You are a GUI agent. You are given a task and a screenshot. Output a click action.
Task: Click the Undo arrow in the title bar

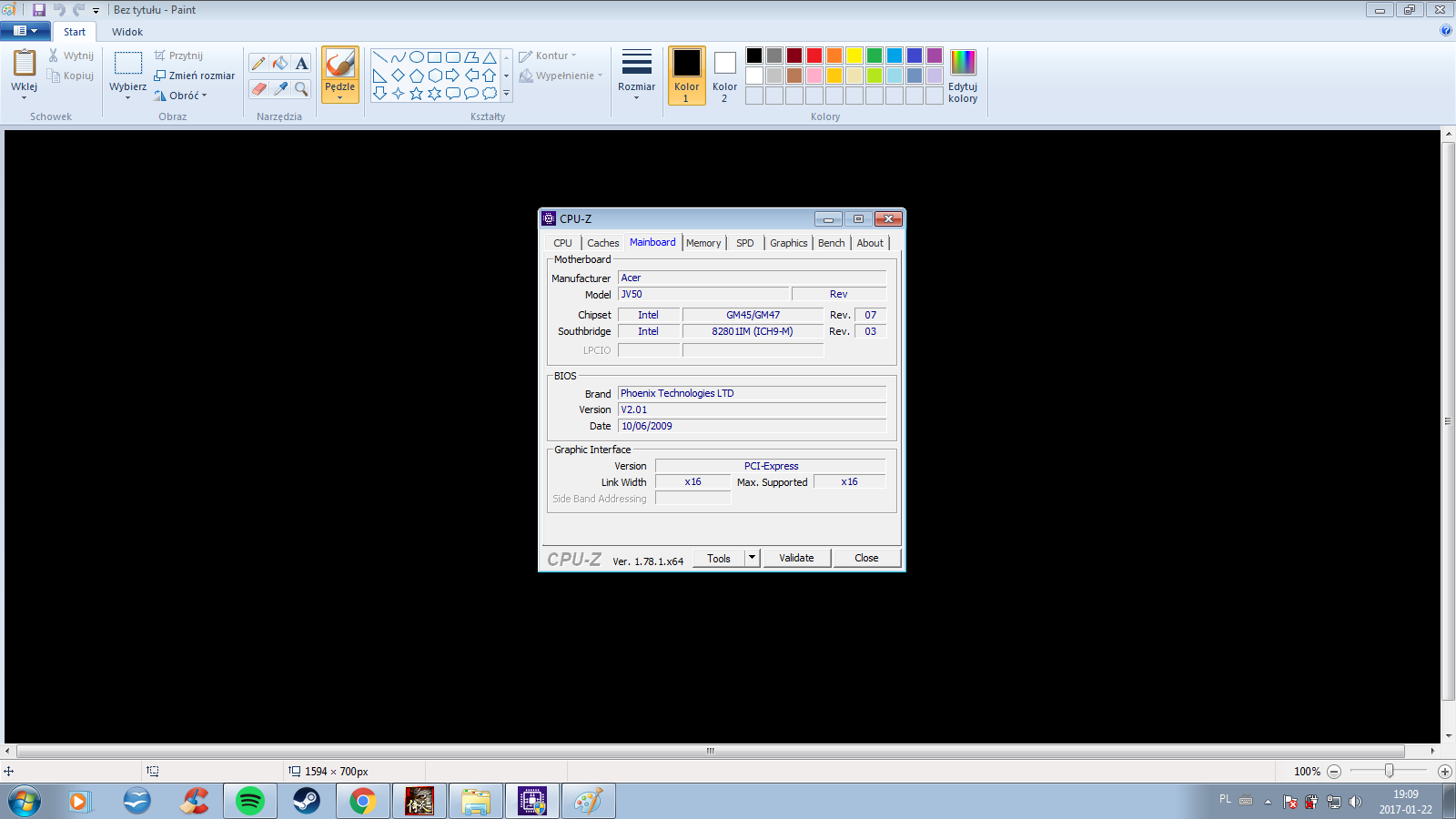tap(59, 10)
